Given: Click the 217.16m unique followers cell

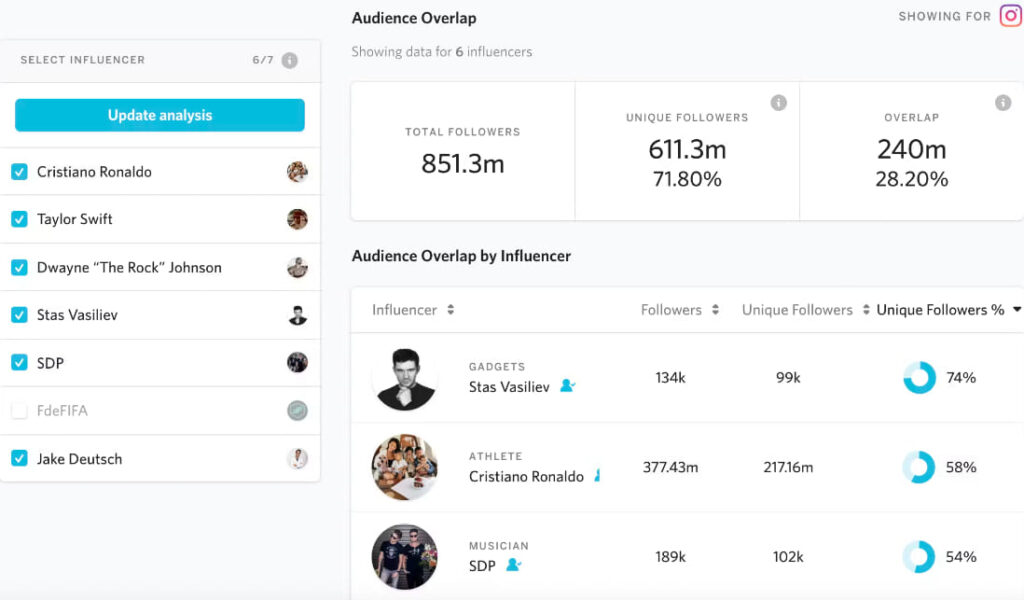Looking at the screenshot, I should coord(788,467).
